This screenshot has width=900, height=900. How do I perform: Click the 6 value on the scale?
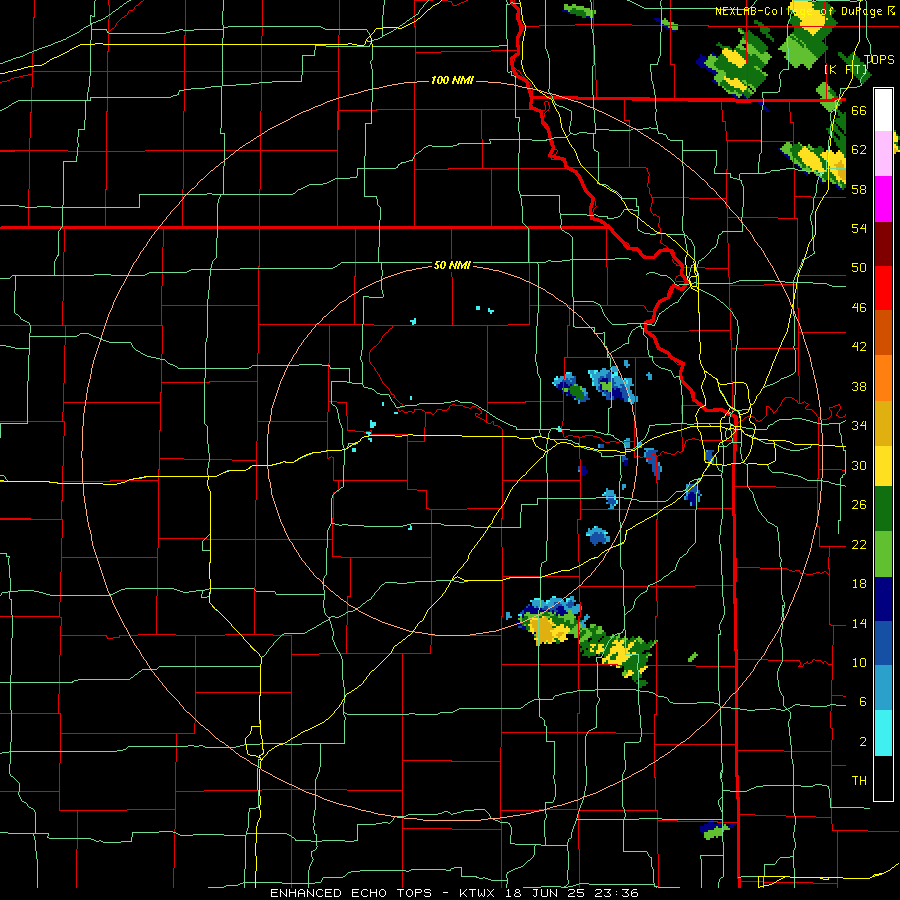[863, 702]
